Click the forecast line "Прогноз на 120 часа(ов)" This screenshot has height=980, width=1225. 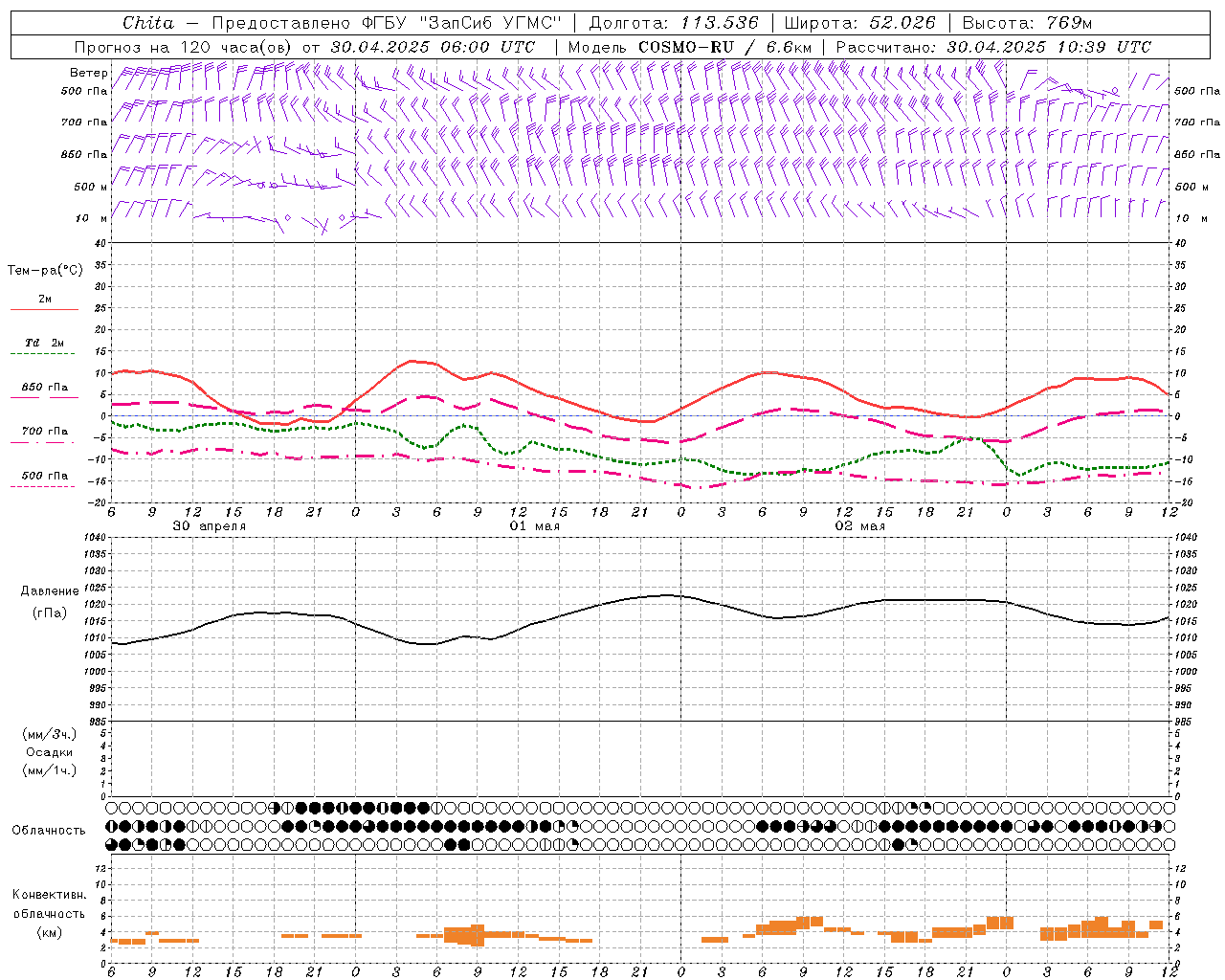(x=184, y=47)
